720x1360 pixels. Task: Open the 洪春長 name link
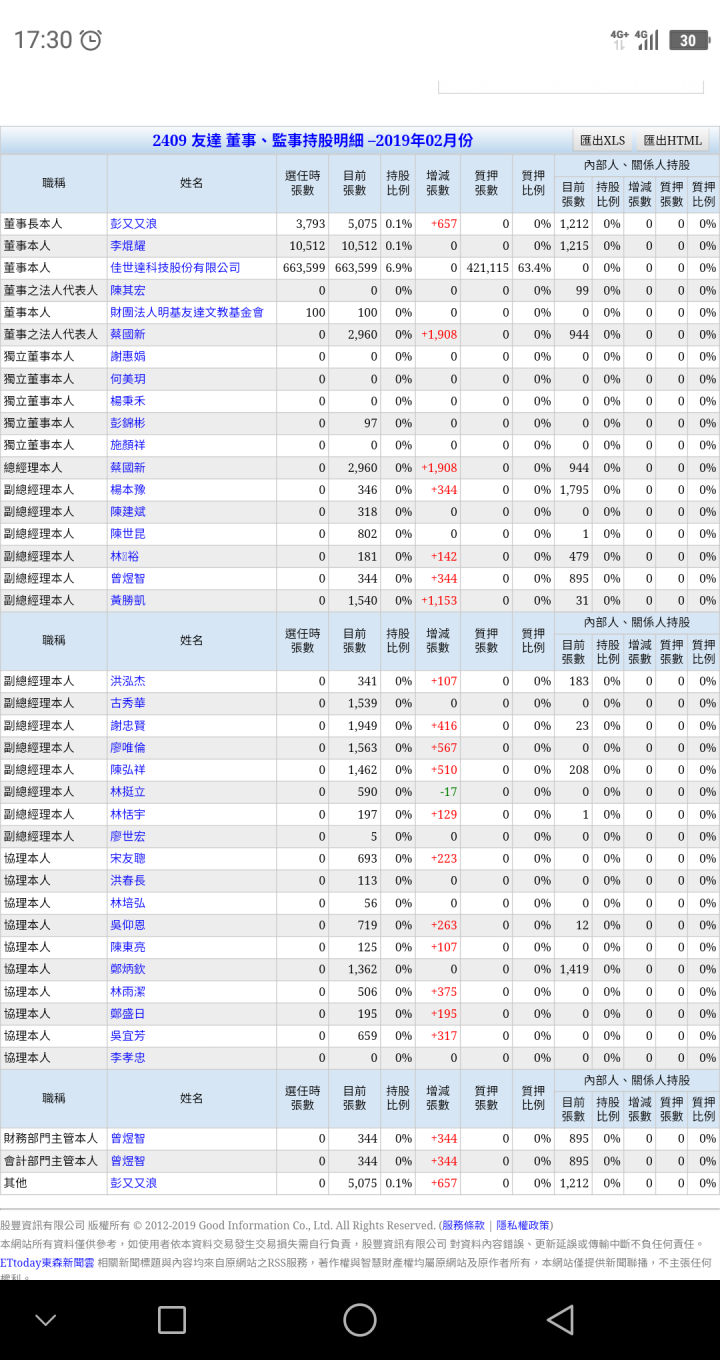coord(127,881)
